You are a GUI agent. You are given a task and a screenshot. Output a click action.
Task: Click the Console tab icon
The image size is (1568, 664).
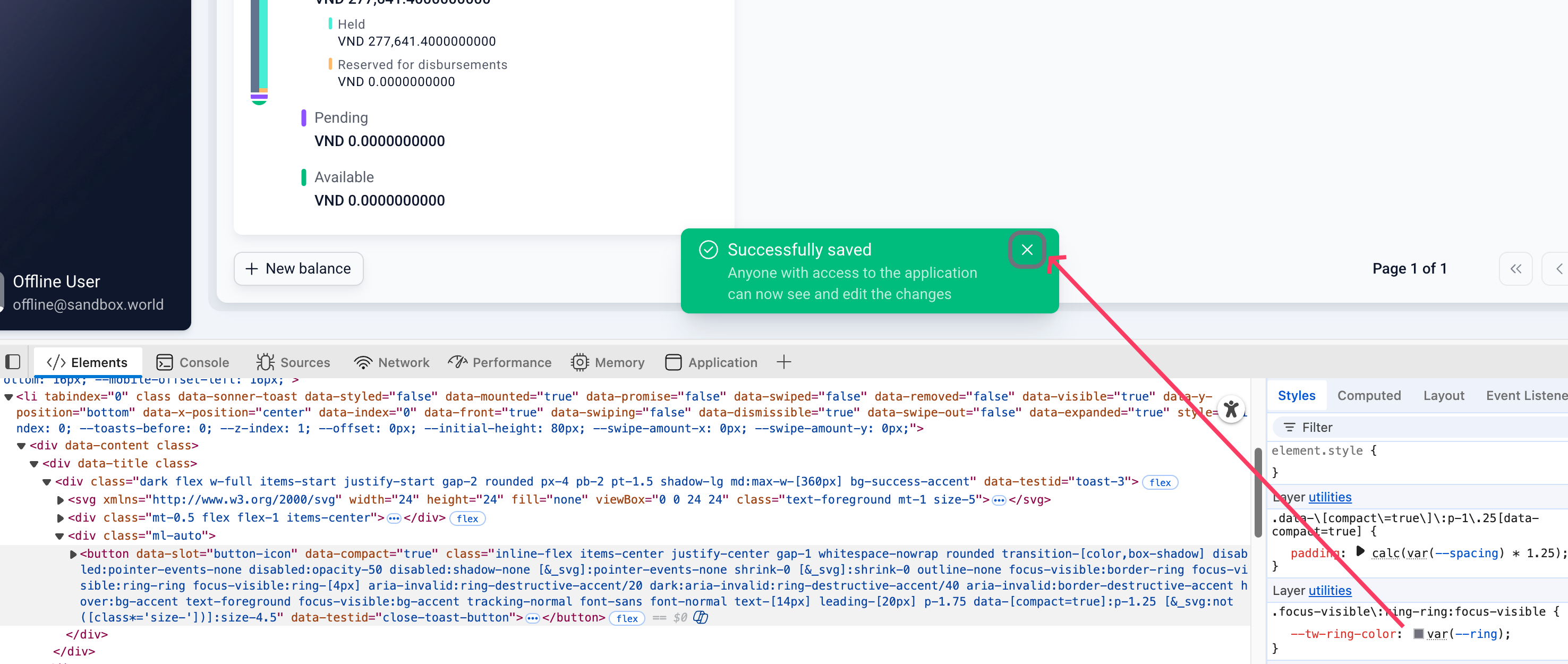tap(164, 363)
